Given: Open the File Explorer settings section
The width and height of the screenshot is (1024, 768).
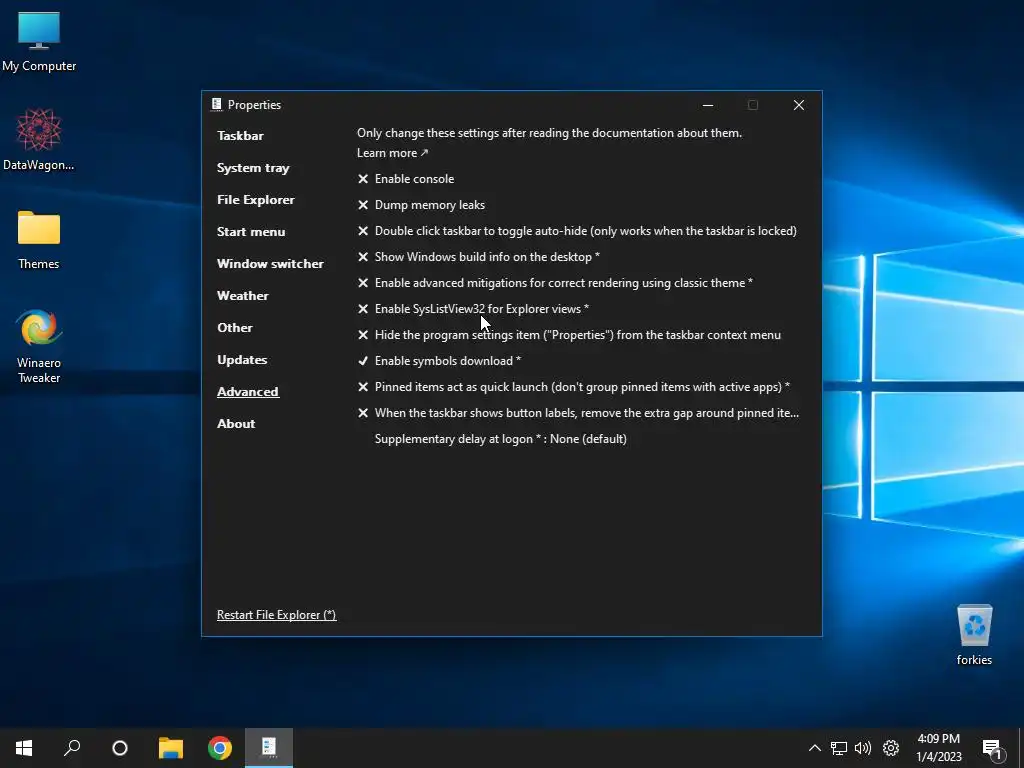Looking at the screenshot, I should click(255, 200).
